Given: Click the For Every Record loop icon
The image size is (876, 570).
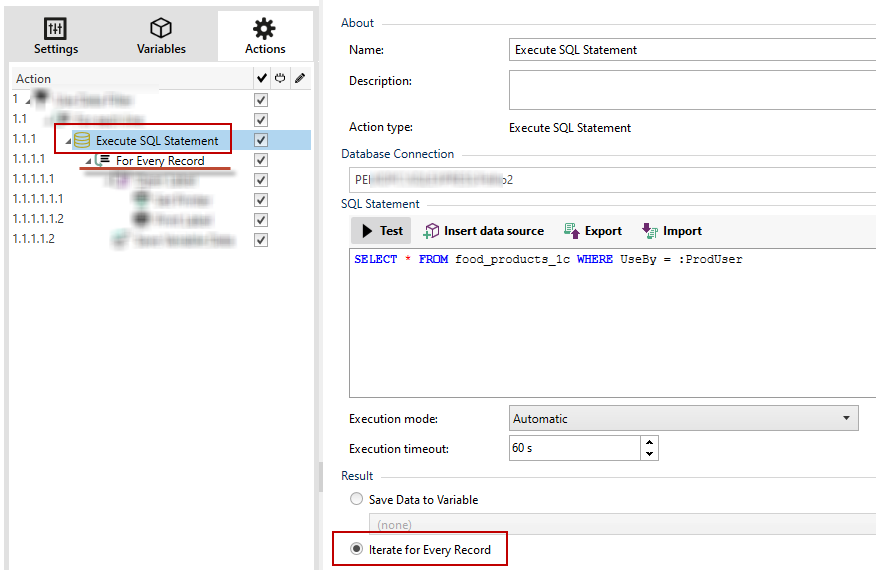Looking at the screenshot, I should click(x=103, y=160).
